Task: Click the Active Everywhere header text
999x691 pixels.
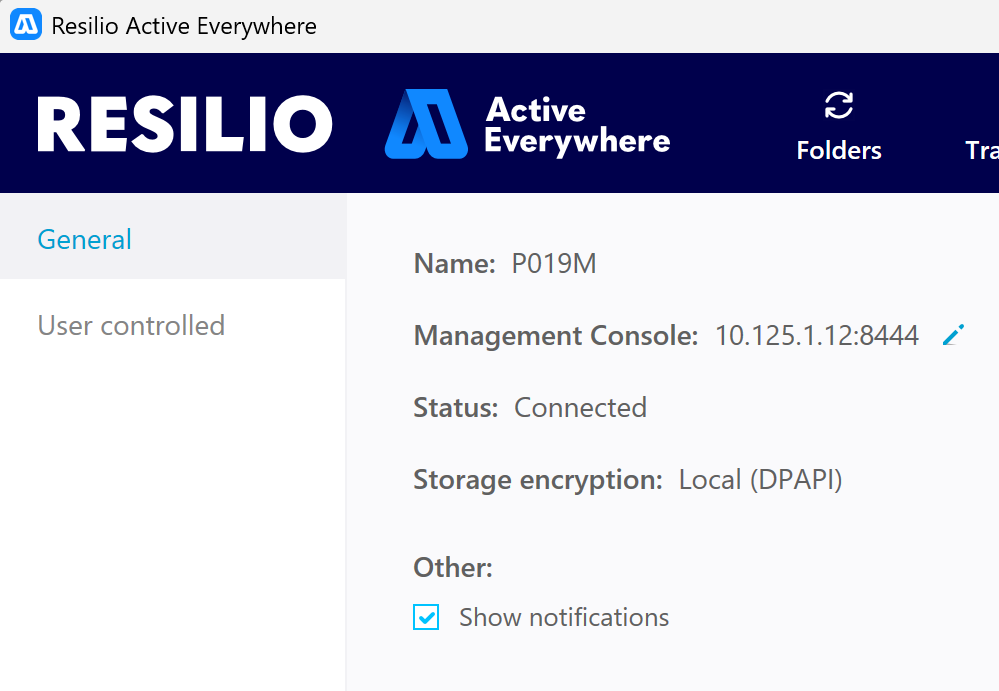Action: point(576,125)
